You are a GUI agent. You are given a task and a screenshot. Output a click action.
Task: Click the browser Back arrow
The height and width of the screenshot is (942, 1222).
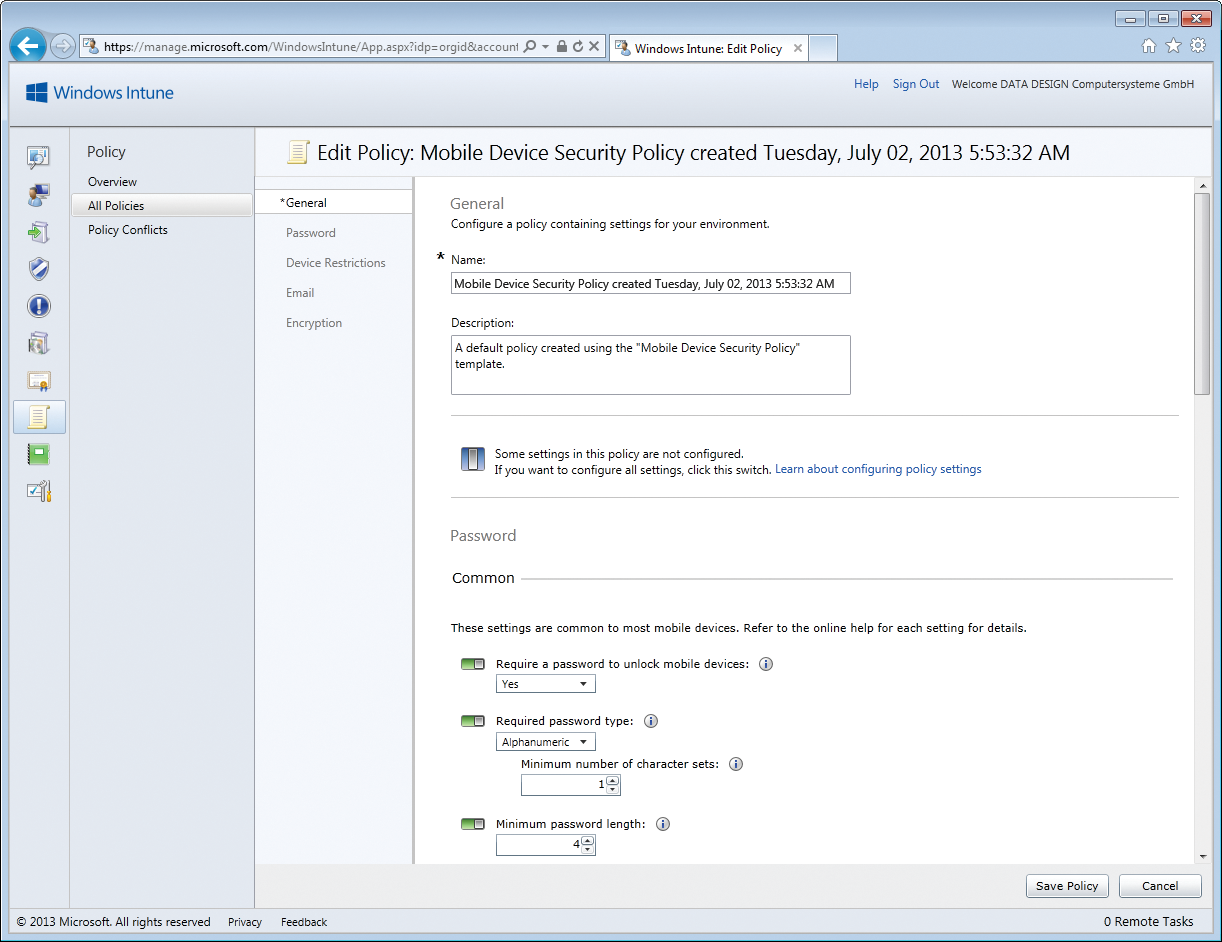pyautogui.click(x=28, y=46)
